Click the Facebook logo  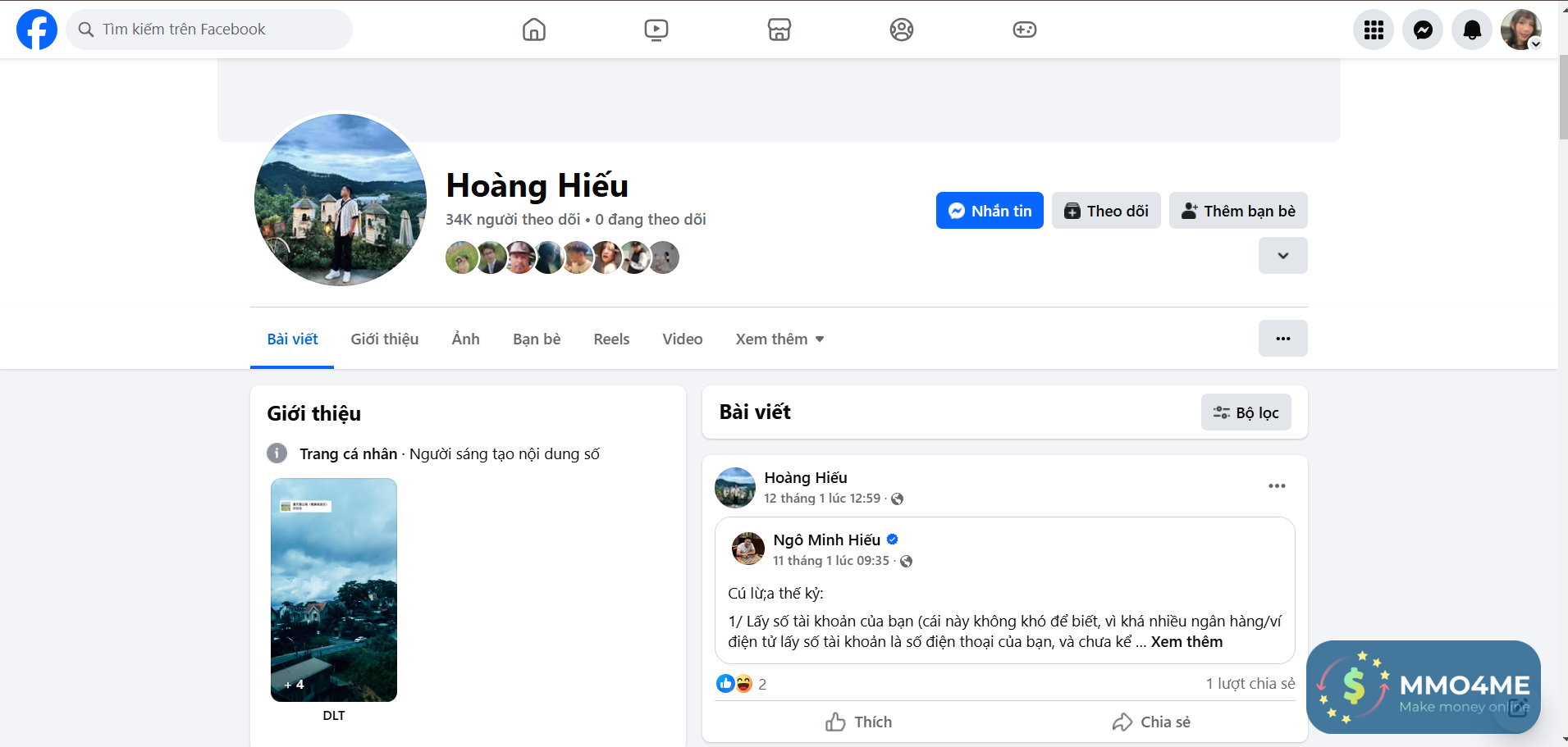click(x=37, y=30)
